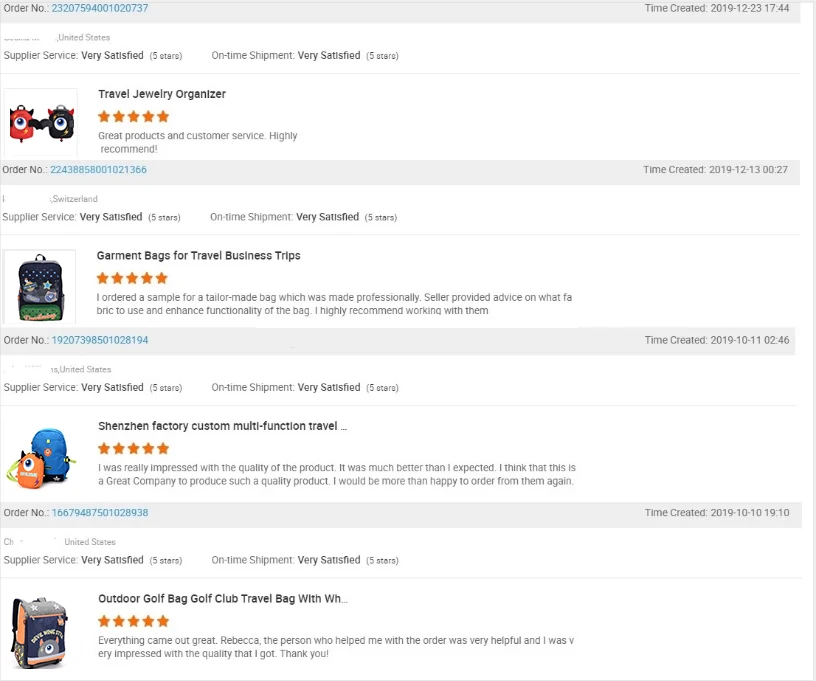
Task: Click the five-star rating under Travel Jewelry Organizer
Action: (134, 116)
